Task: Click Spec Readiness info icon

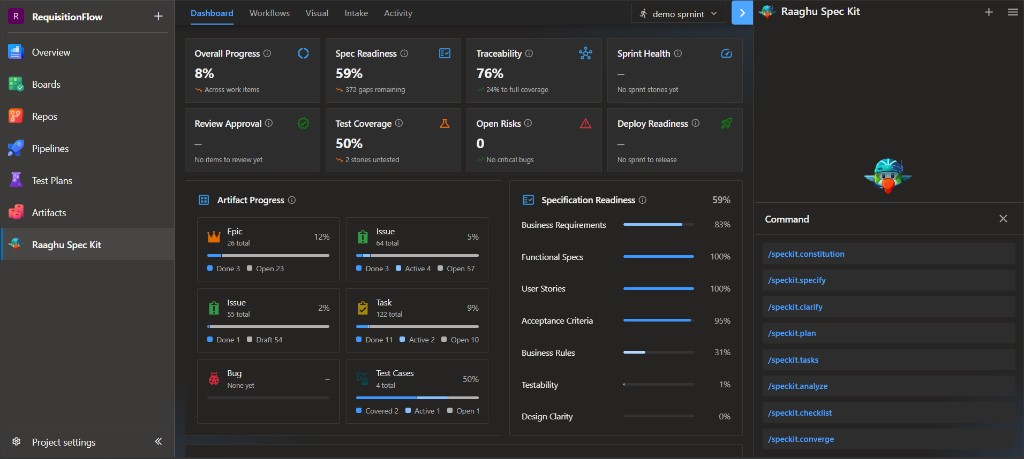Action: point(404,54)
